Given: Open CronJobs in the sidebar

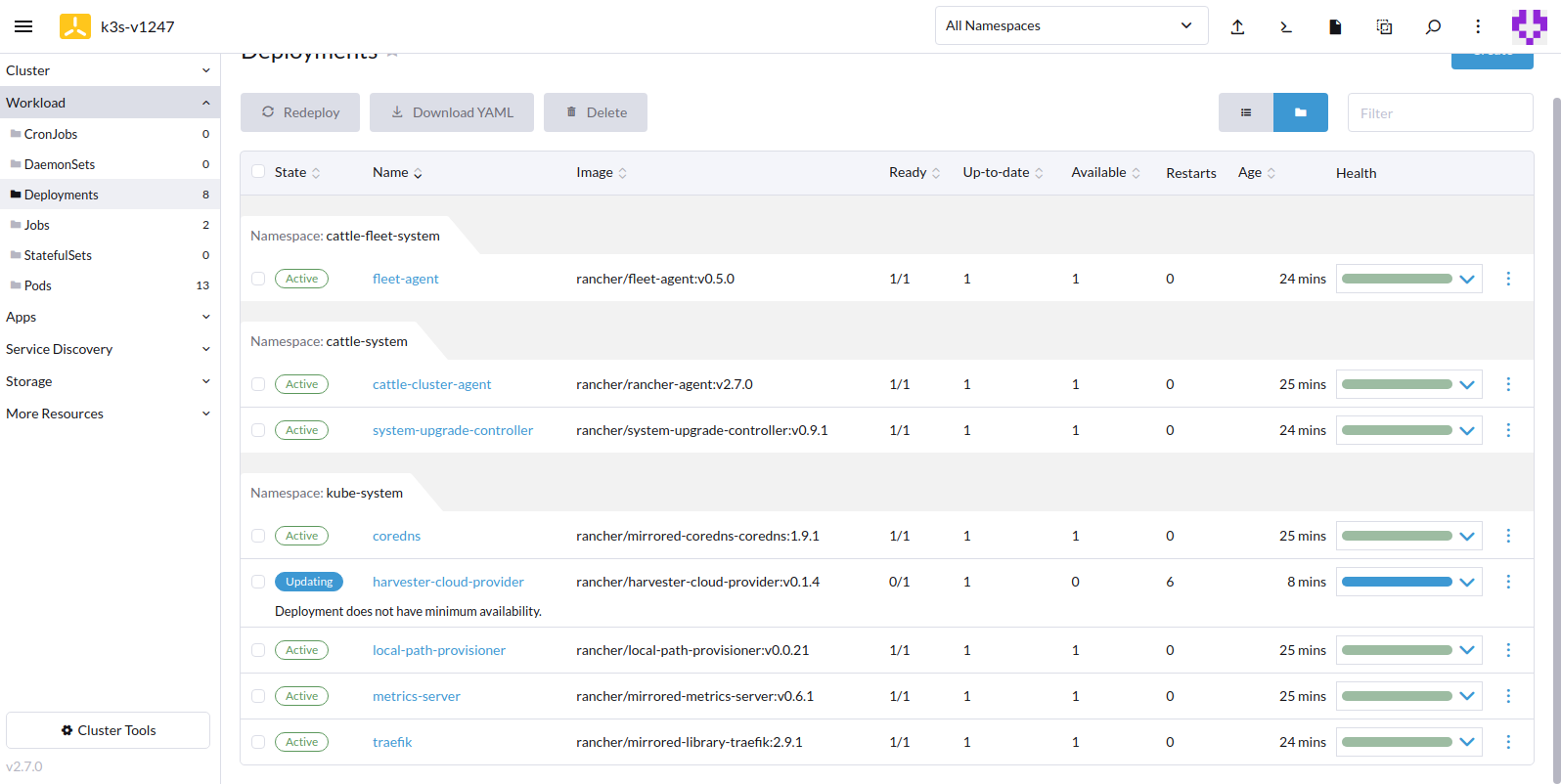Looking at the screenshot, I should tap(110, 134).
